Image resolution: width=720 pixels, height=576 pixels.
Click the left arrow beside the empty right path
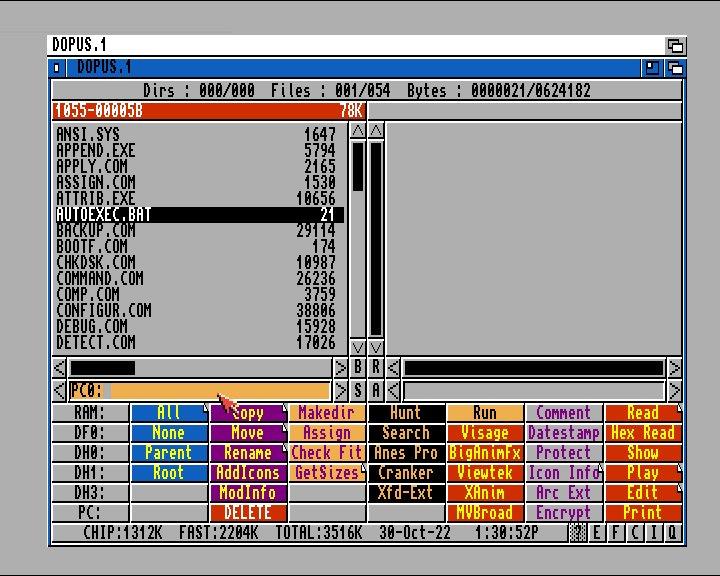coord(393,391)
